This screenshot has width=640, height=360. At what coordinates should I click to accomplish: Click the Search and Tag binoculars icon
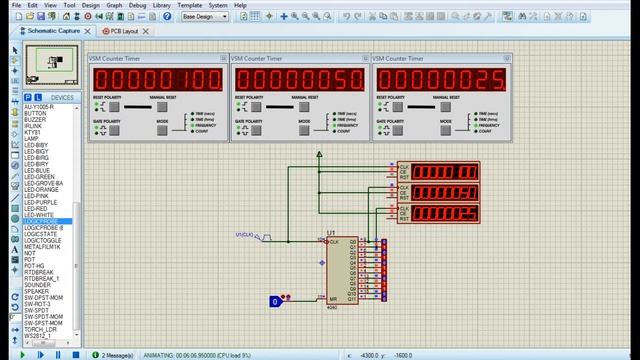tap(522, 17)
